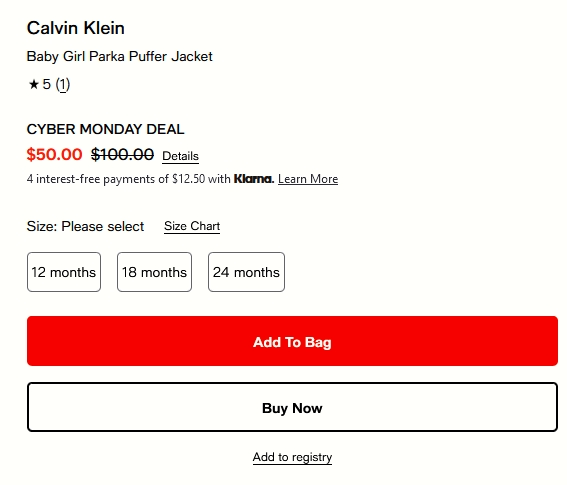
Task: Open the review count (1) link
Action: [63, 85]
